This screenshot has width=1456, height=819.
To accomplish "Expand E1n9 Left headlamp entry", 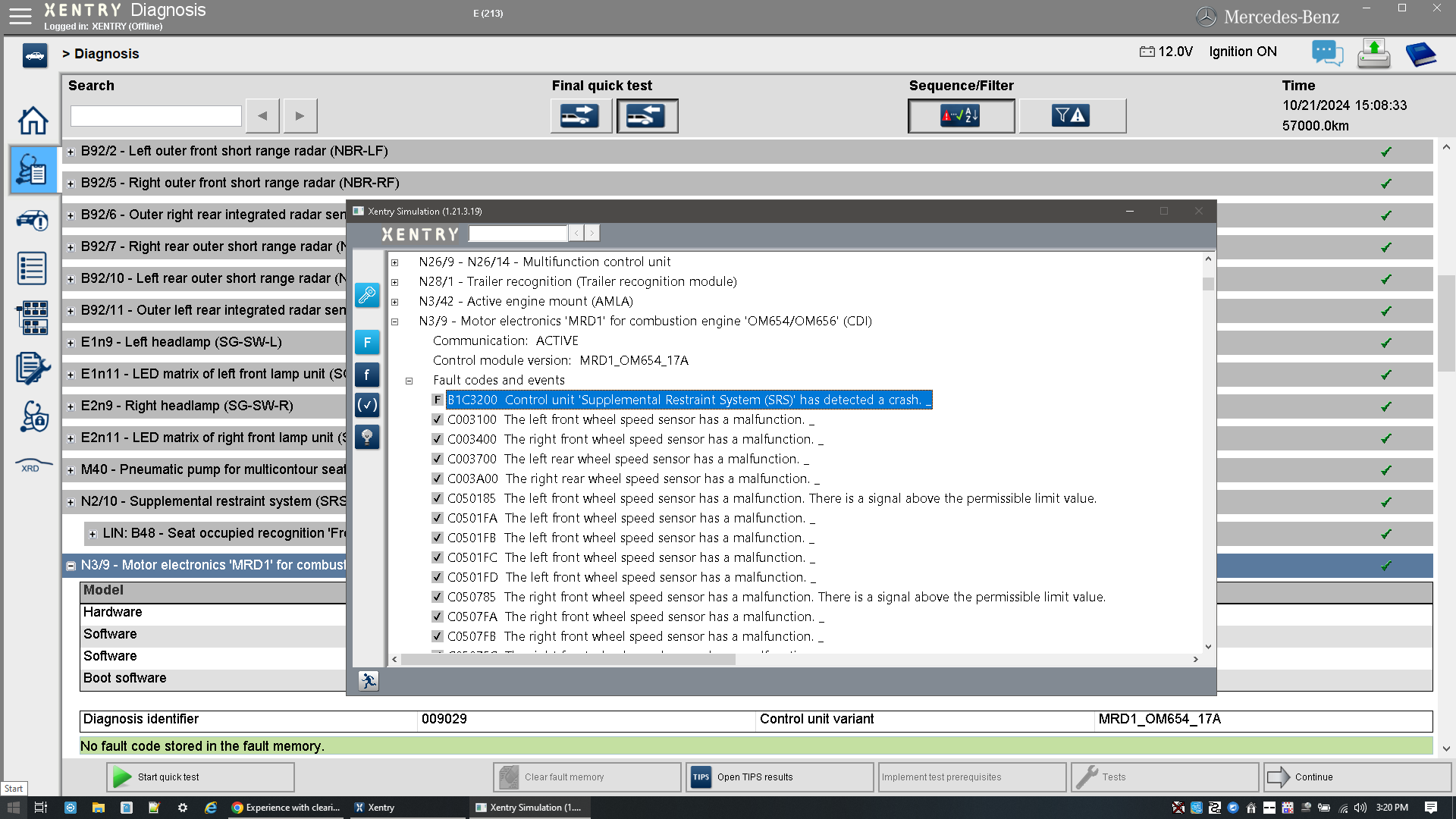I will (x=71, y=343).
